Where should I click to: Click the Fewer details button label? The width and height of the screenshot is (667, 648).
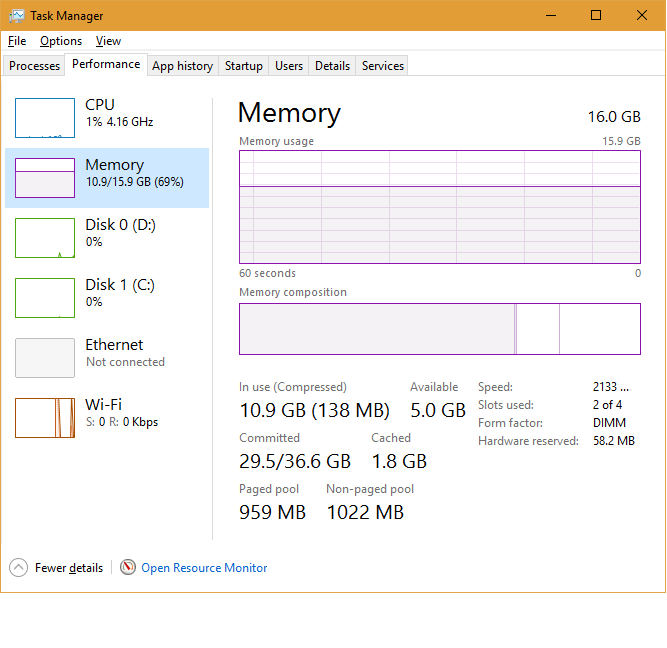(69, 568)
